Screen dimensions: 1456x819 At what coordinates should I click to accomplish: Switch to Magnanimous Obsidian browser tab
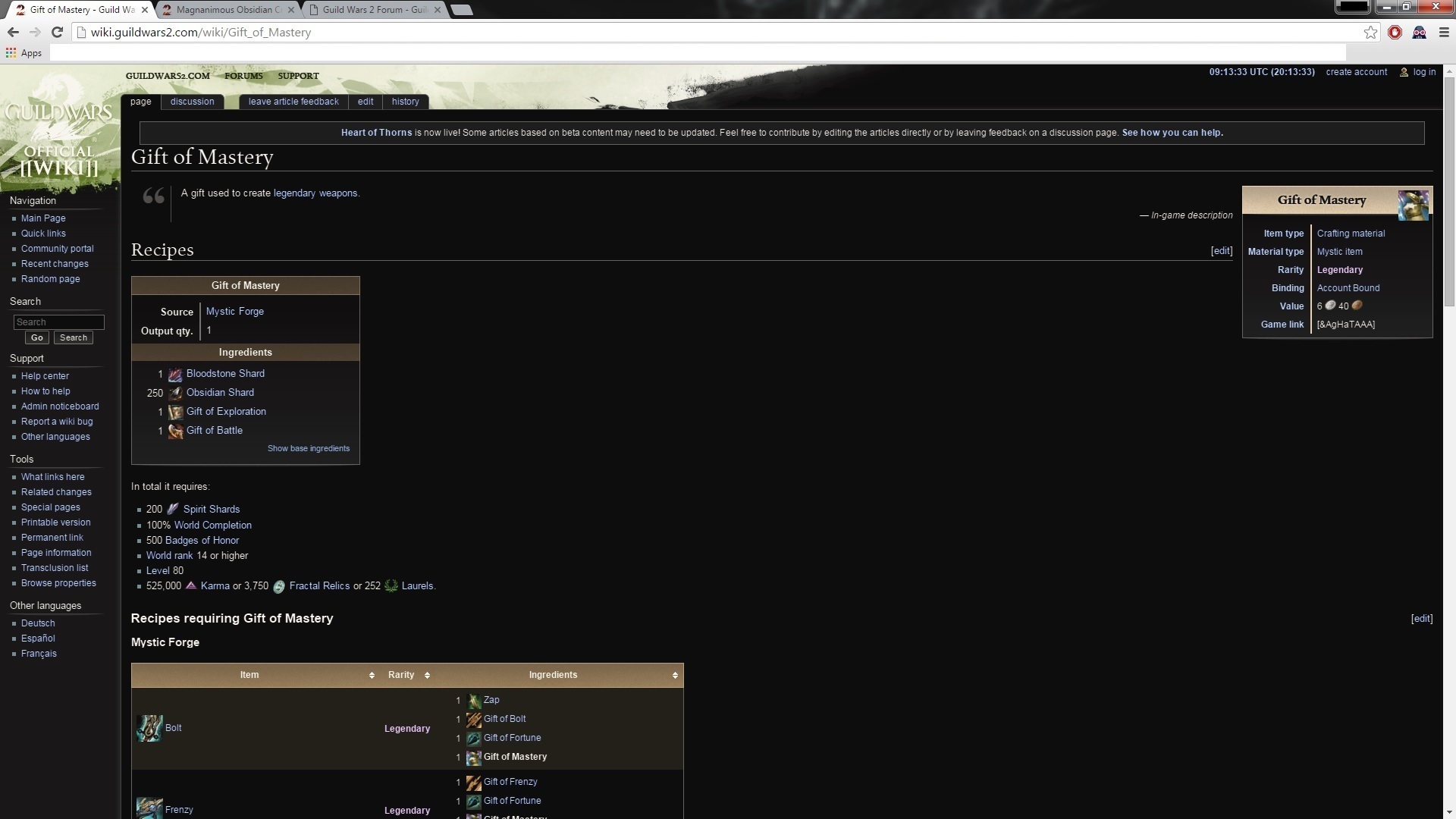click(x=227, y=10)
